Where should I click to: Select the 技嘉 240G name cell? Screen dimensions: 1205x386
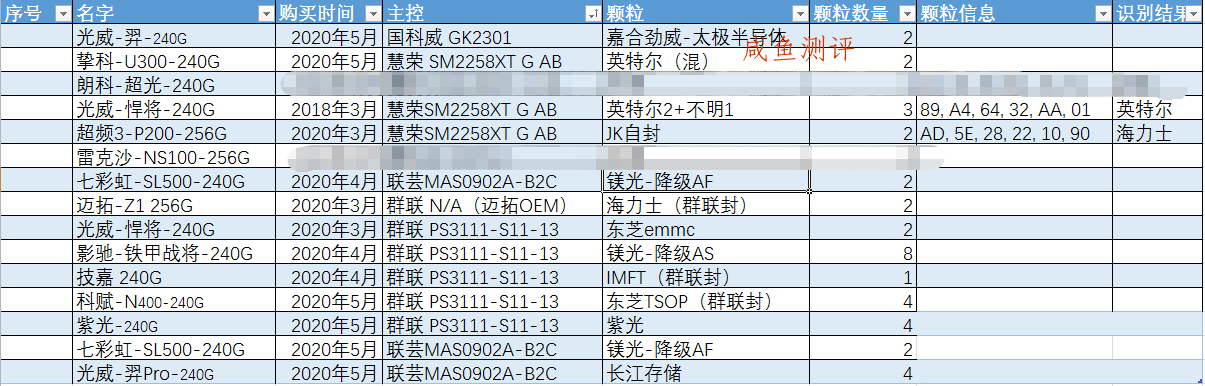pyautogui.click(x=175, y=277)
